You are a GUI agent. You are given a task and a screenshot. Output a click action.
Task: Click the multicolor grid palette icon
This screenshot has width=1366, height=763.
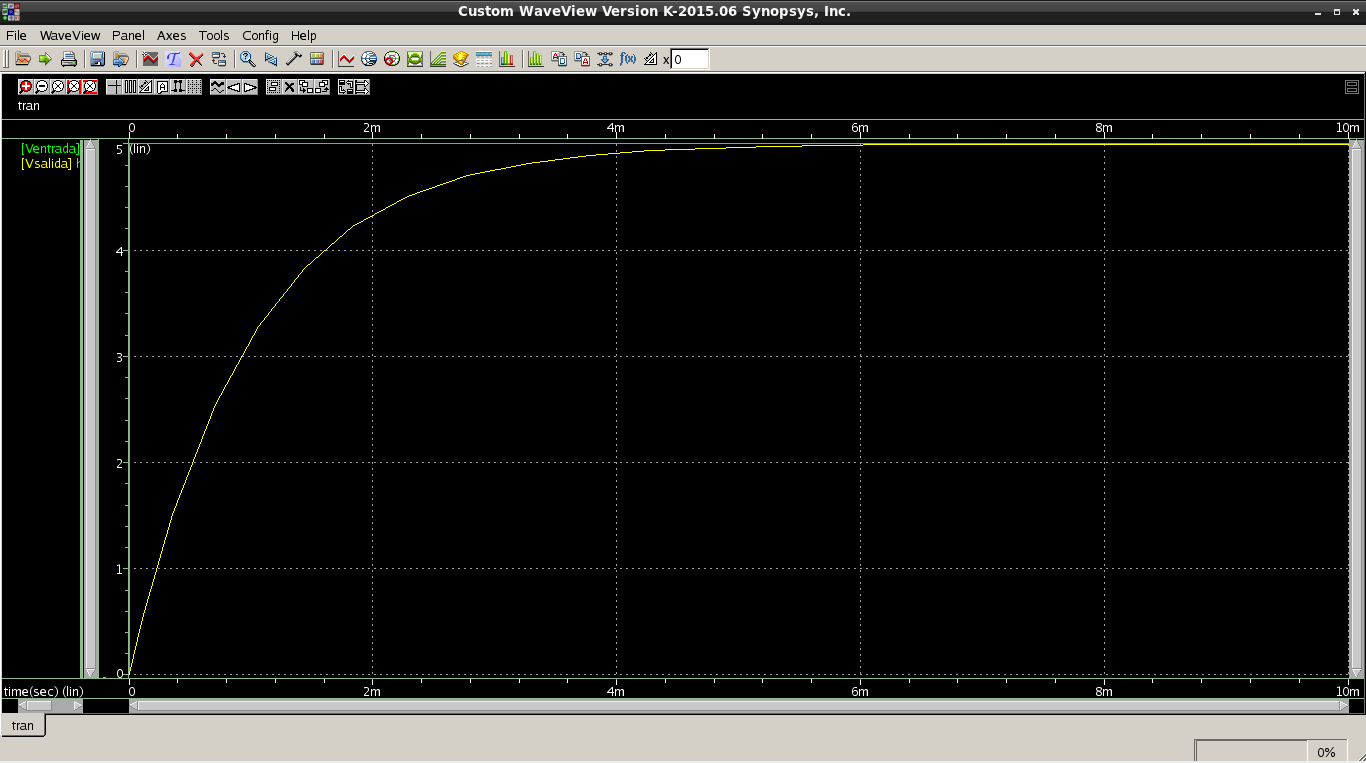click(317, 59)
